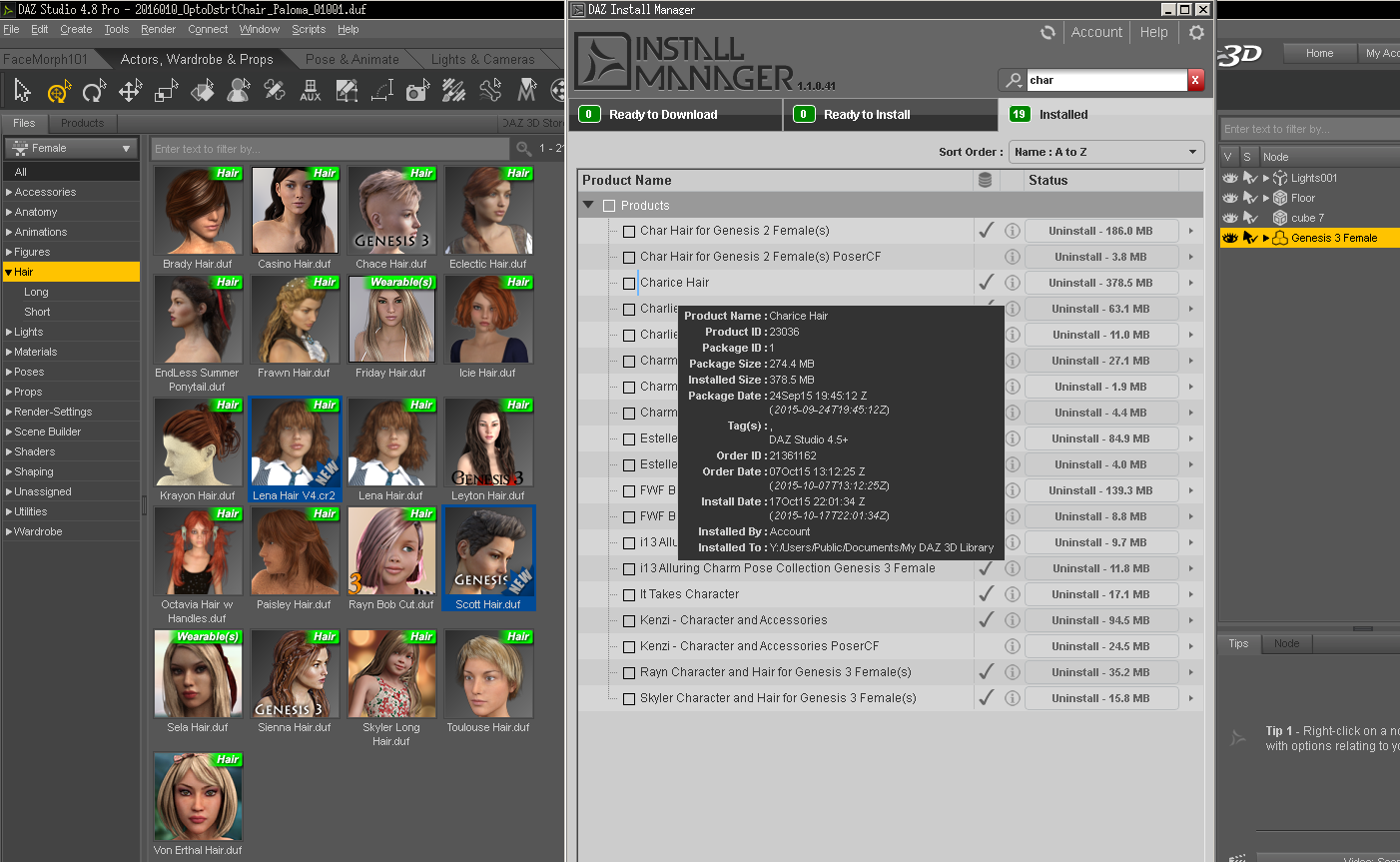Click the Install Manager search field

pyautogui.click(x=1106, y=80)
